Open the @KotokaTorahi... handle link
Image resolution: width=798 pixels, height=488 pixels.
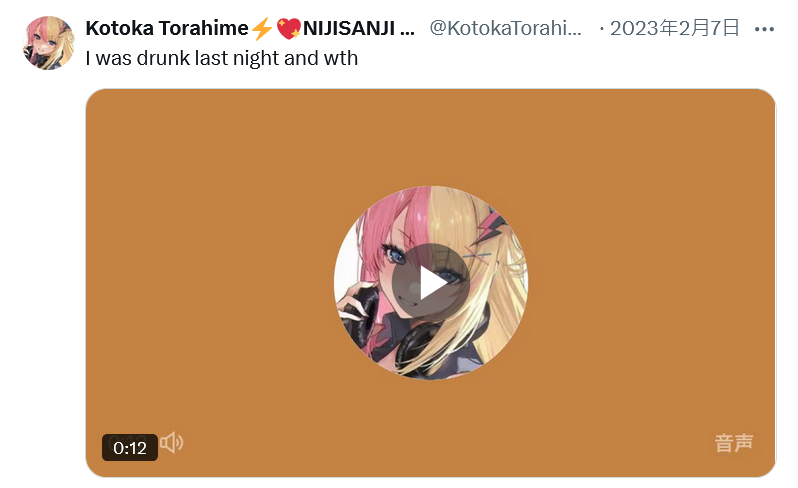tap(505, 28)
